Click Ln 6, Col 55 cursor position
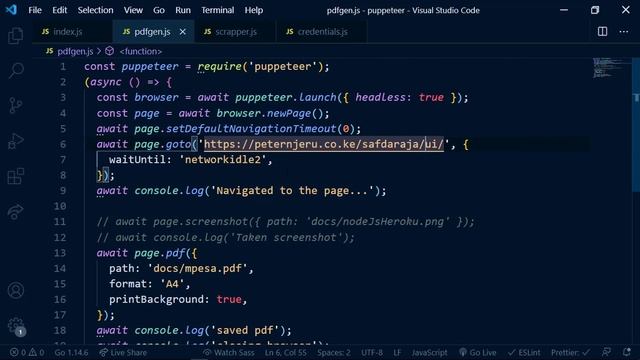The image size is (640, 360). click(x=285, y=353)
